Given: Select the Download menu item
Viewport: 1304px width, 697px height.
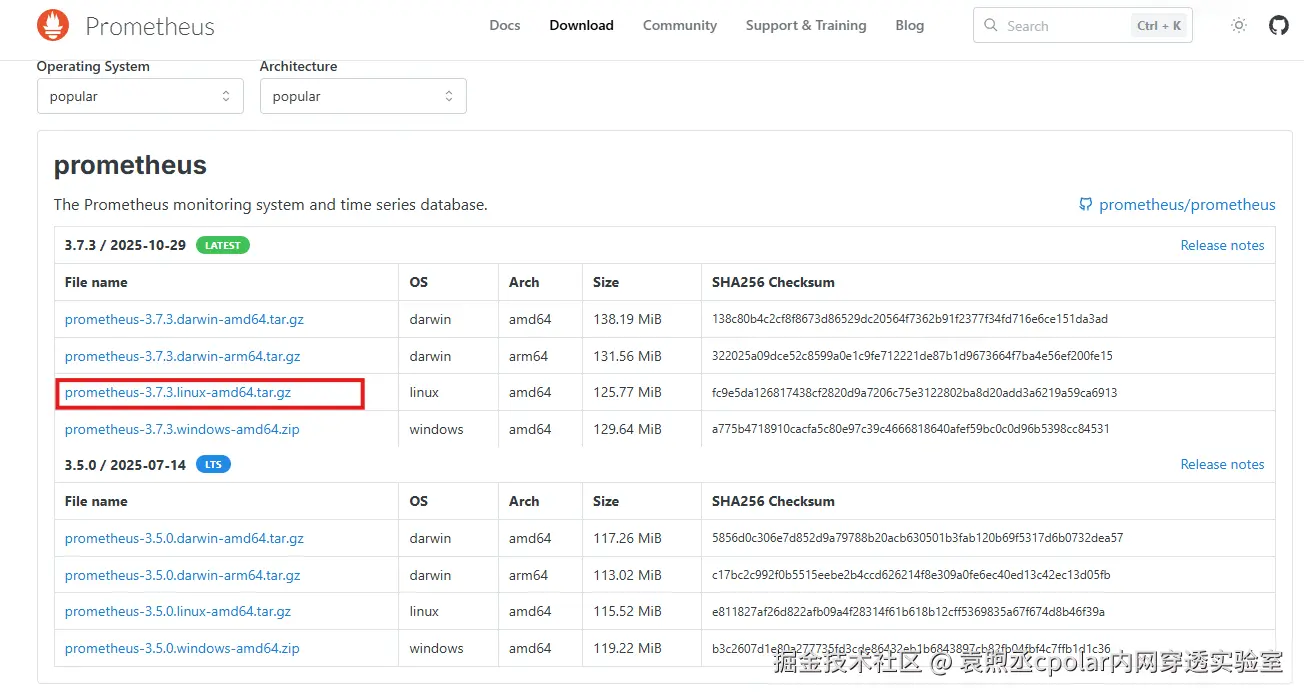Looking at the screenshot, I should coord(581,25).
